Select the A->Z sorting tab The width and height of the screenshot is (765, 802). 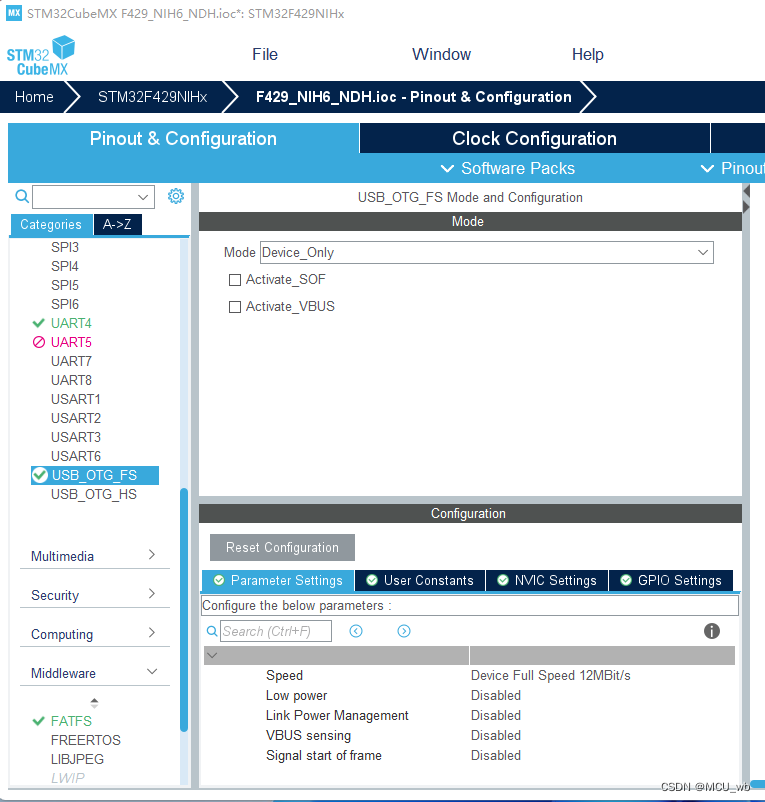[x=117, y=225]
